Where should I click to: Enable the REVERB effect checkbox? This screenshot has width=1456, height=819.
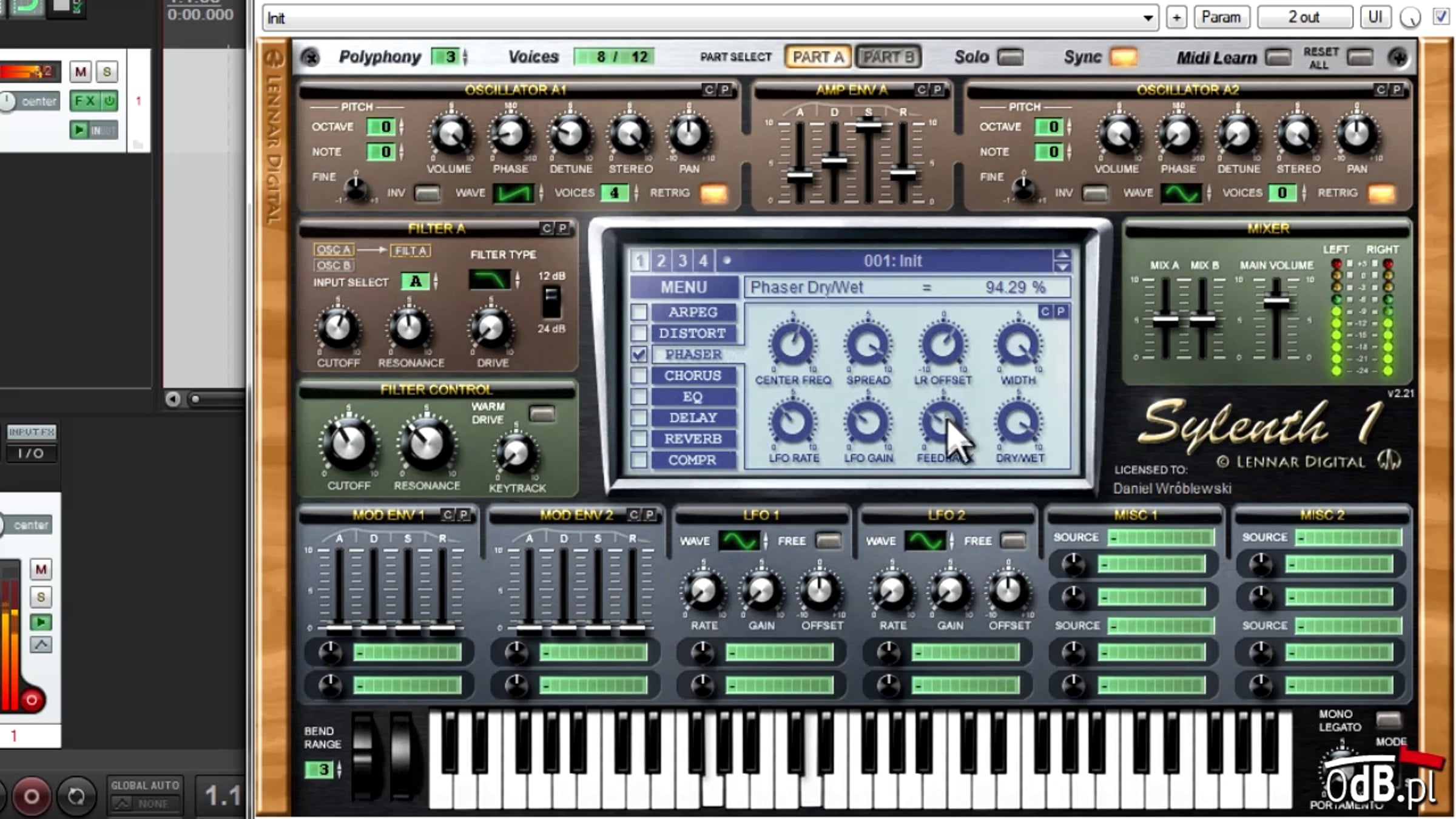coord(638,439)
